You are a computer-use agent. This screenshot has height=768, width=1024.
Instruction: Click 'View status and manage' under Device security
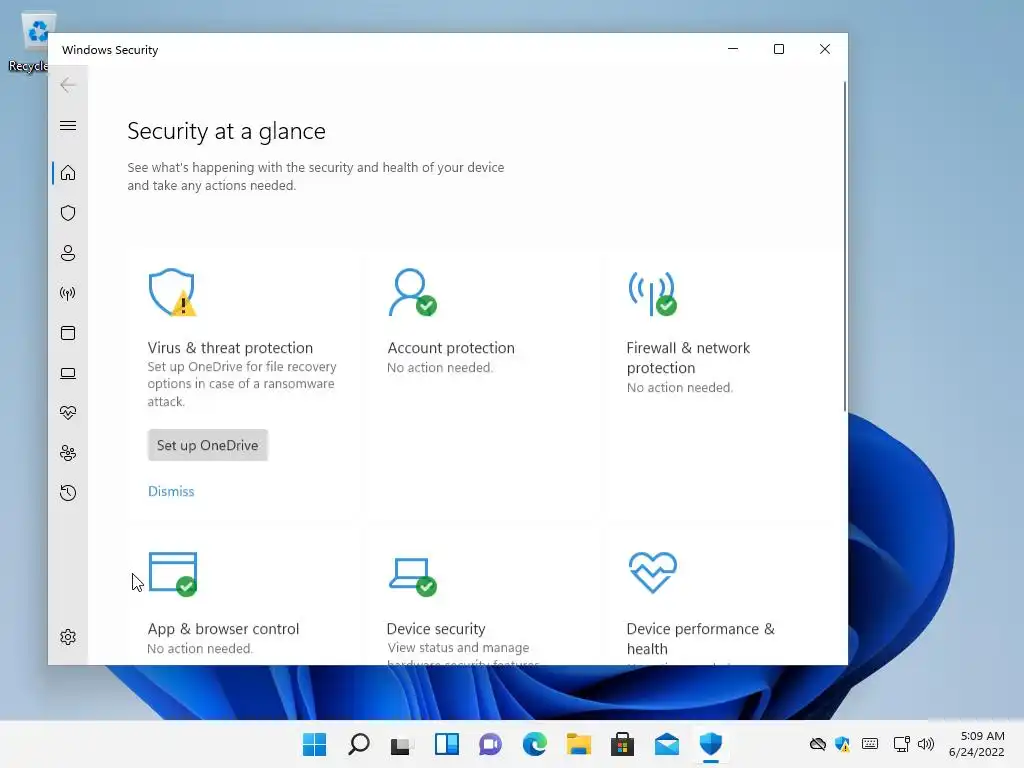coord(458,647)
